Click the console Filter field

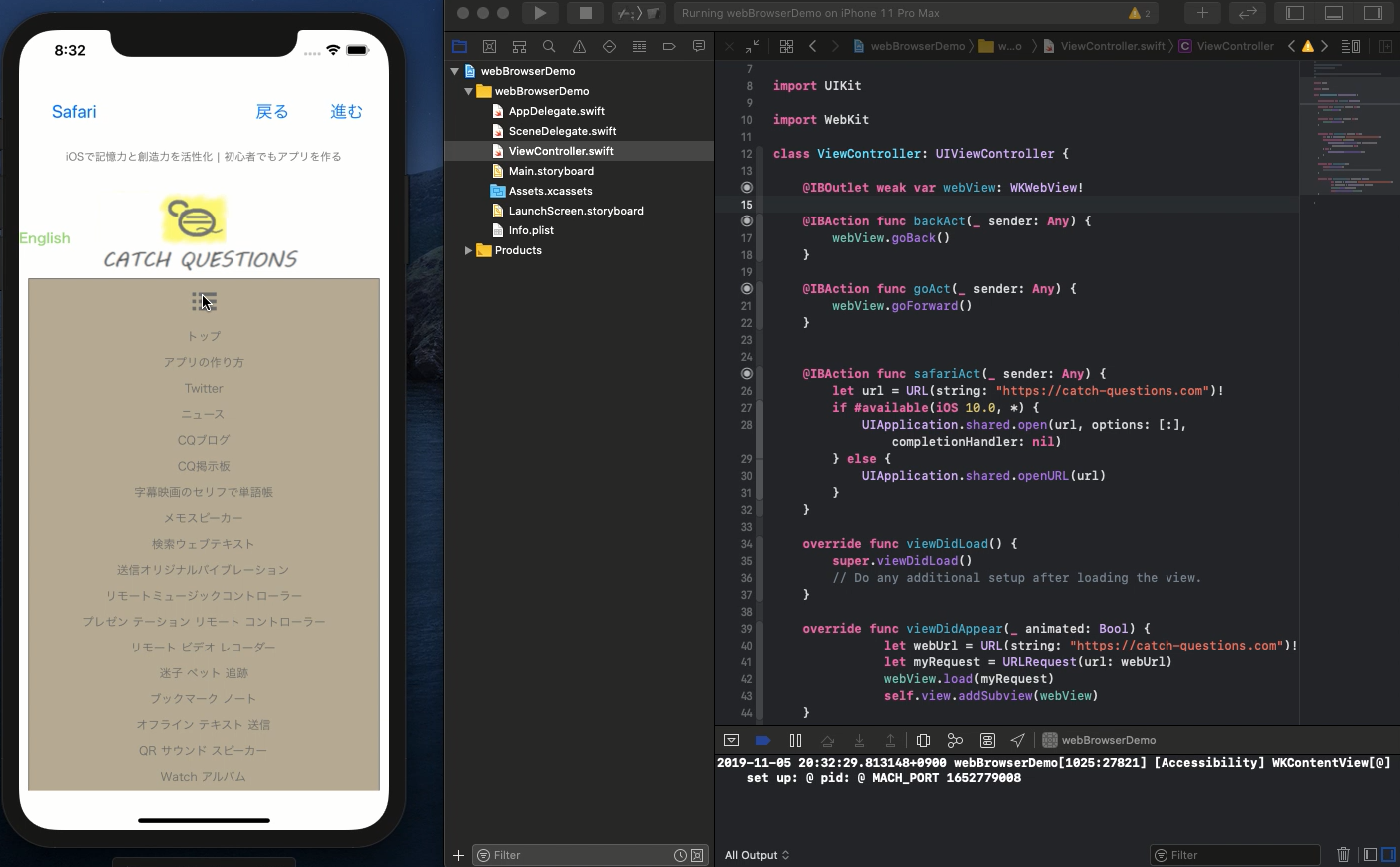pos(1235,855)
